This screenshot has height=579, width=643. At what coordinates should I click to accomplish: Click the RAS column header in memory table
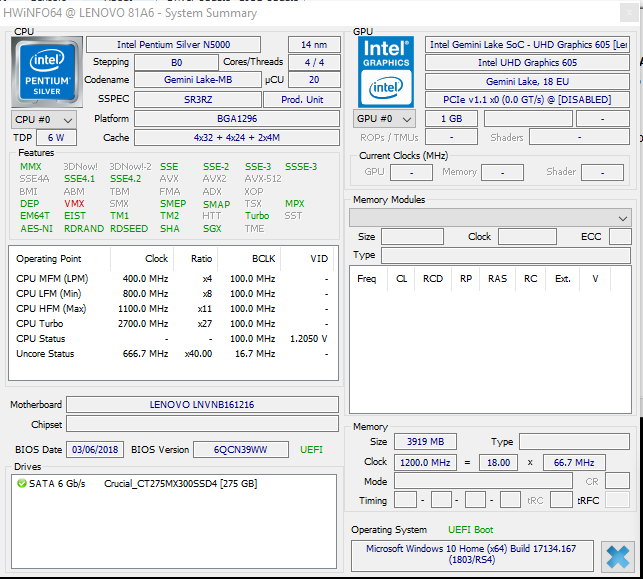[x=497, y=279]
